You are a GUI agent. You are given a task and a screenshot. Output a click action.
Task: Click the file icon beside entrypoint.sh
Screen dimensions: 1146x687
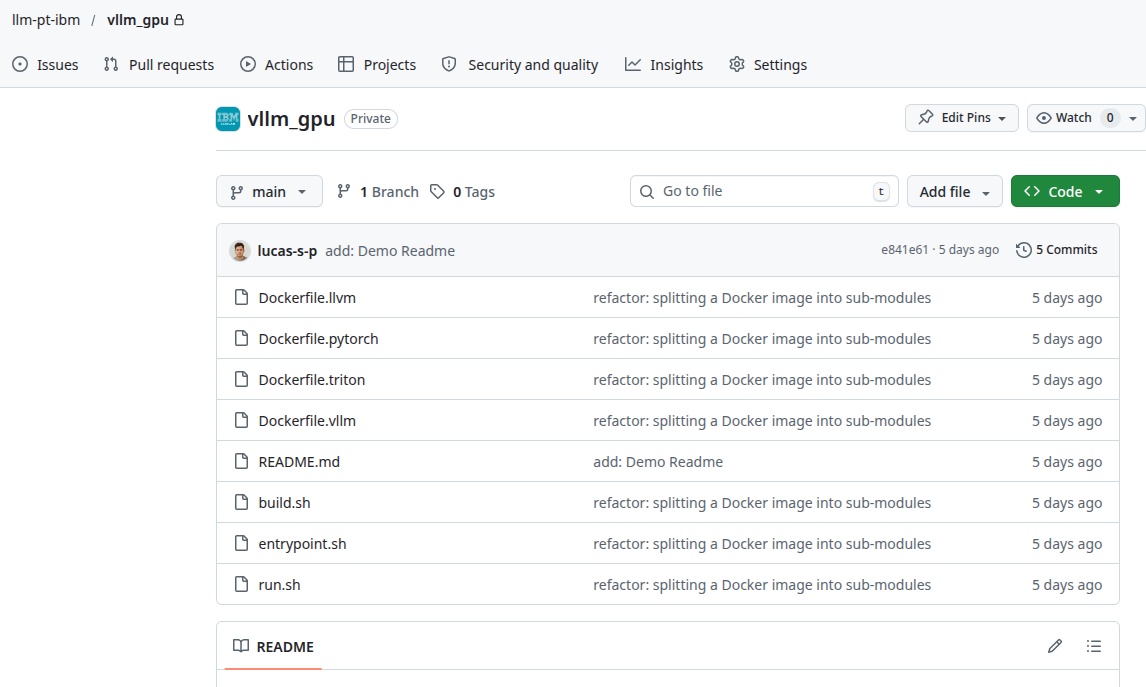(x=241, y=542)
